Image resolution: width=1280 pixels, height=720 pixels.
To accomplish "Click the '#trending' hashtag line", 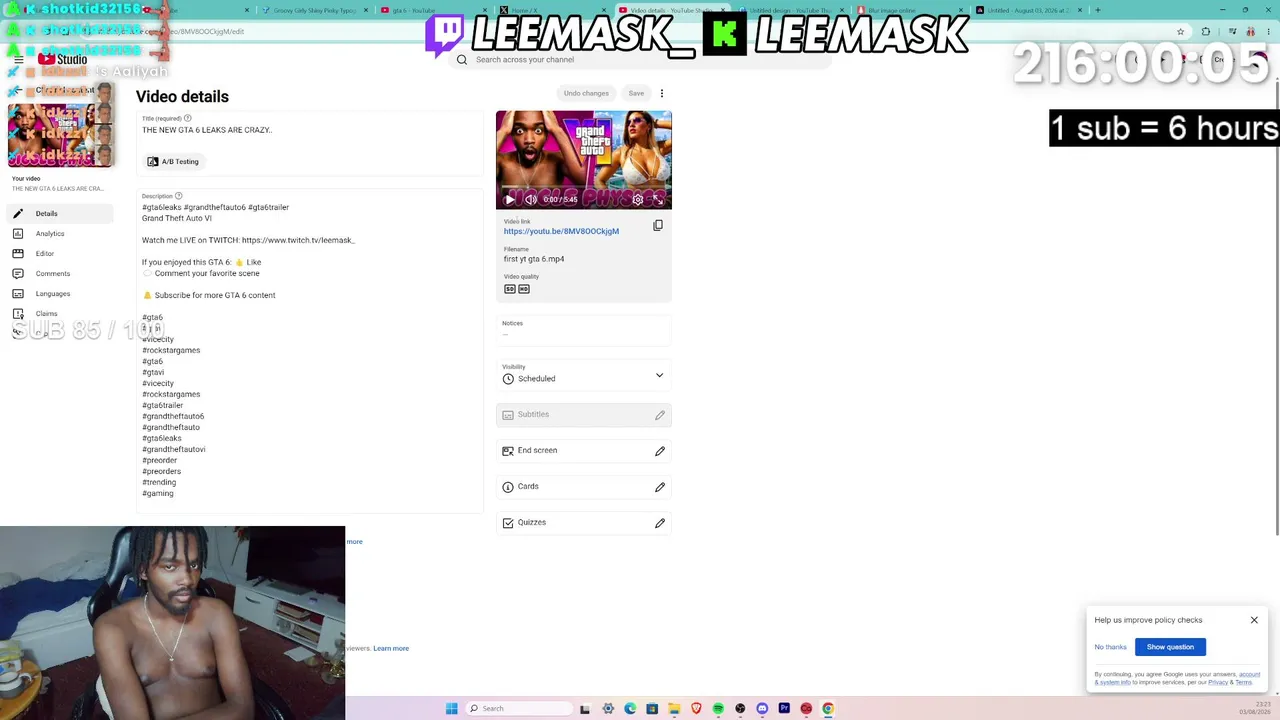I will tap(159, 482).
